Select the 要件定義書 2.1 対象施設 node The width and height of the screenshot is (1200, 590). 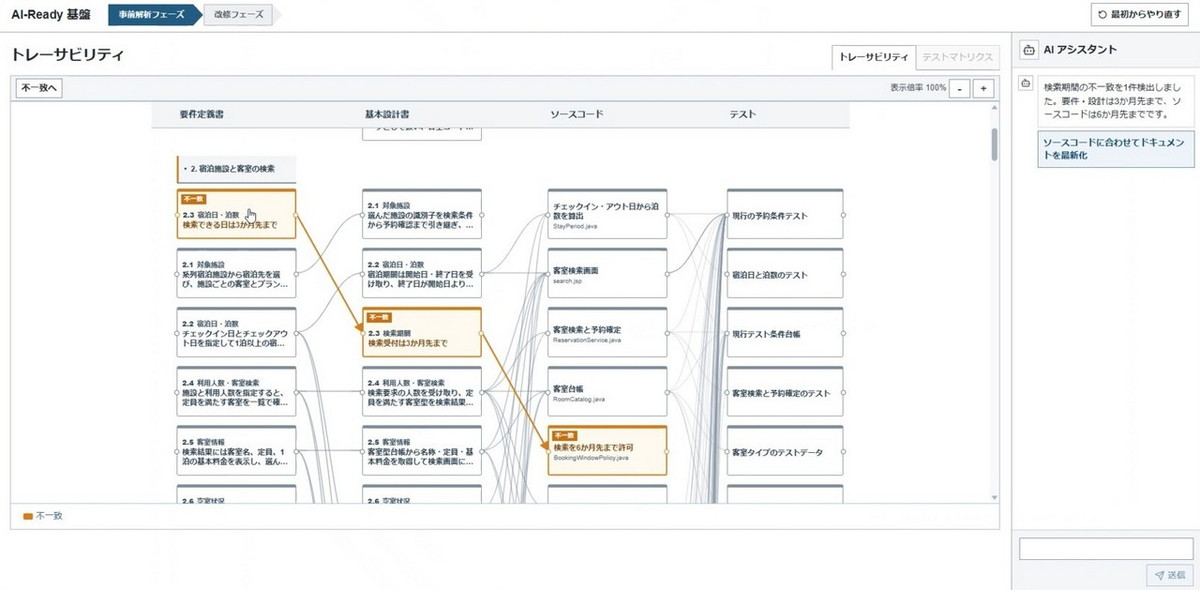pos(237,274)
